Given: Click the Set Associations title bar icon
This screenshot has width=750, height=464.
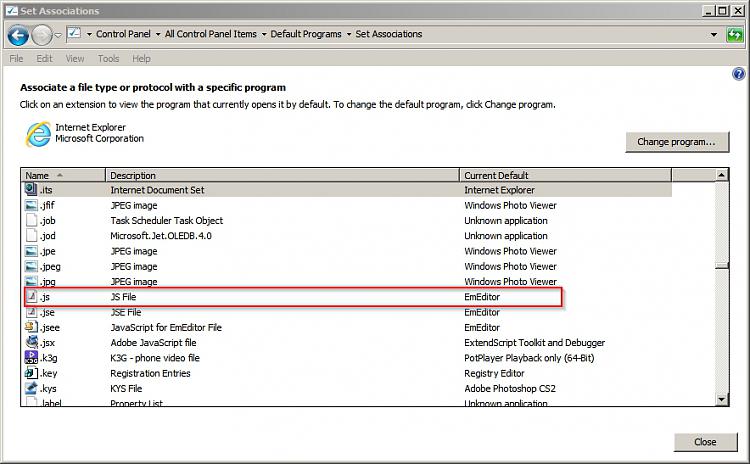Looking at the screenshot, I should [12, 11].
